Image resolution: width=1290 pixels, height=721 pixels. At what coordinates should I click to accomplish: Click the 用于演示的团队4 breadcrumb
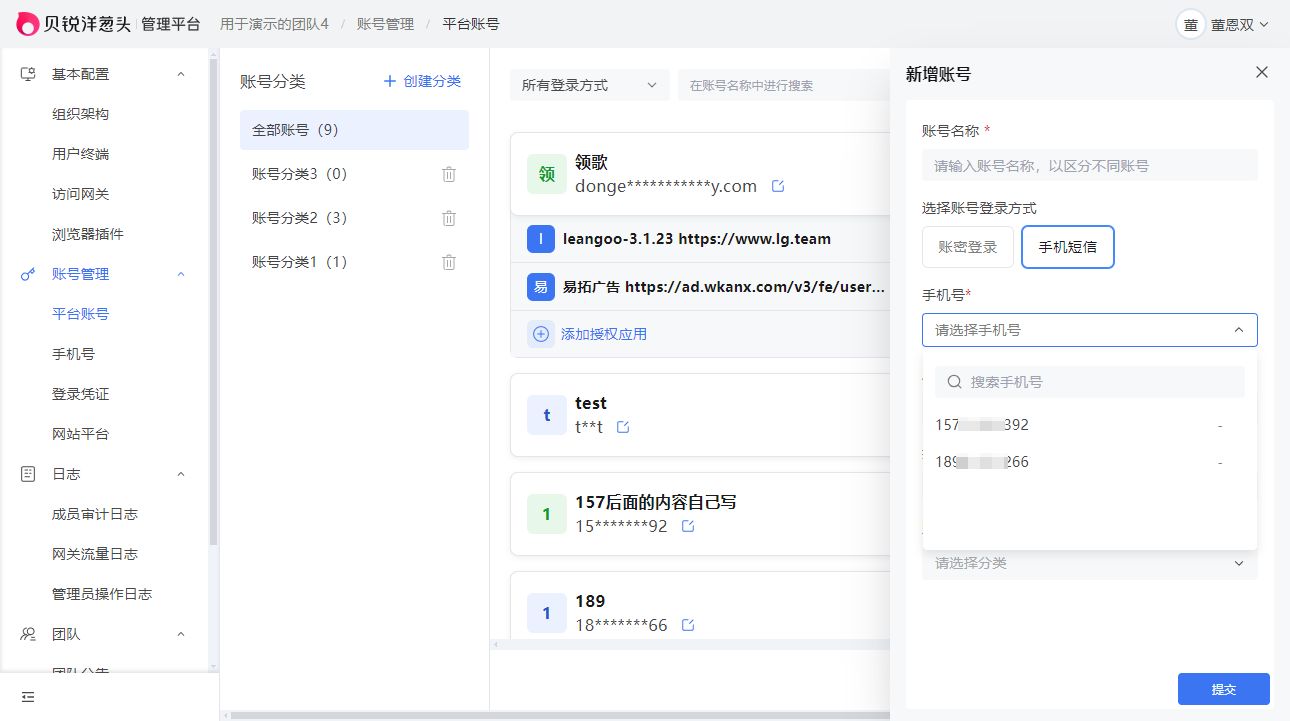click(x=274, y=24)
